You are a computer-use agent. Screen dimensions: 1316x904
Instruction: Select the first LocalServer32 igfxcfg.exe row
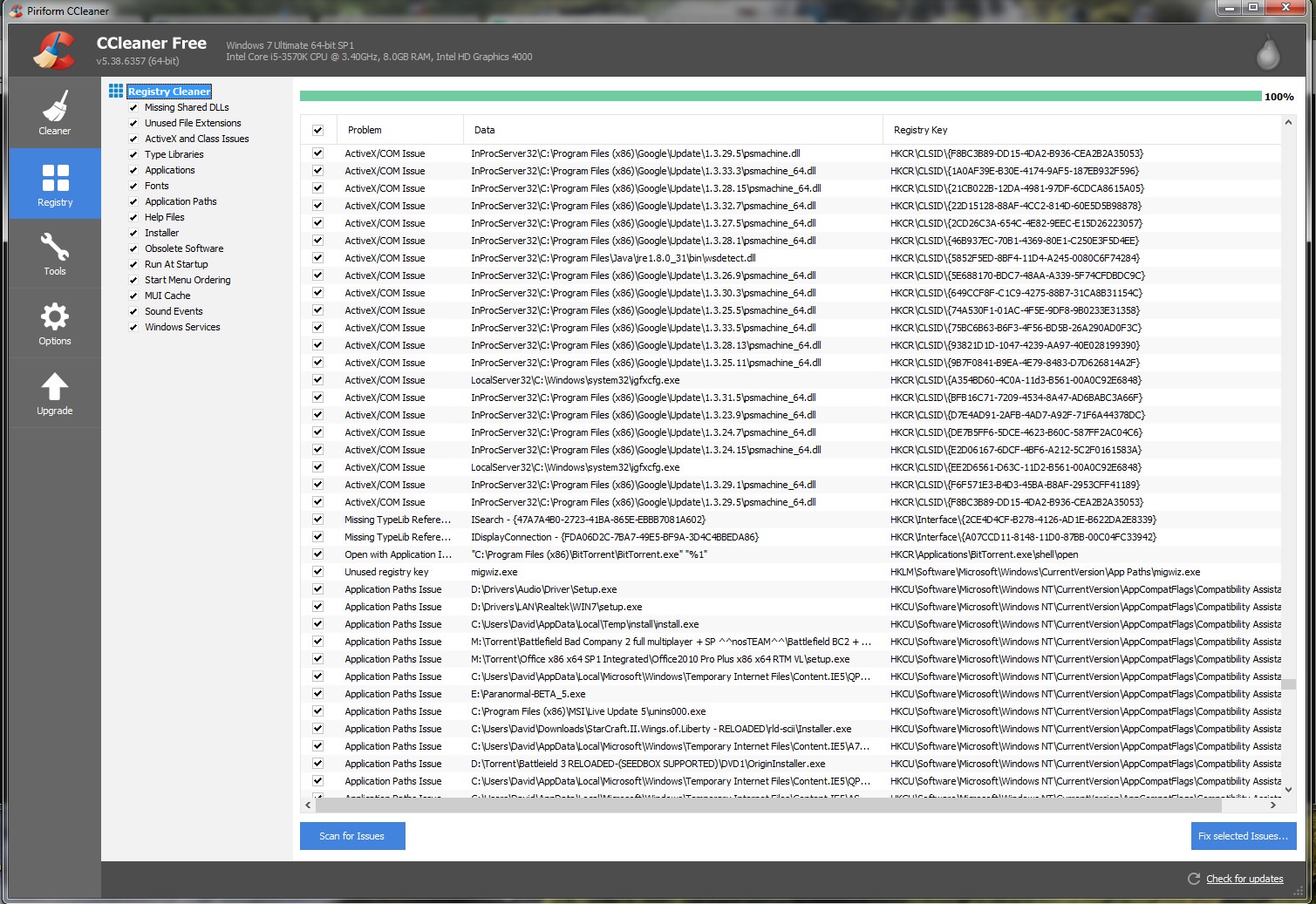(x=792, y=380)
